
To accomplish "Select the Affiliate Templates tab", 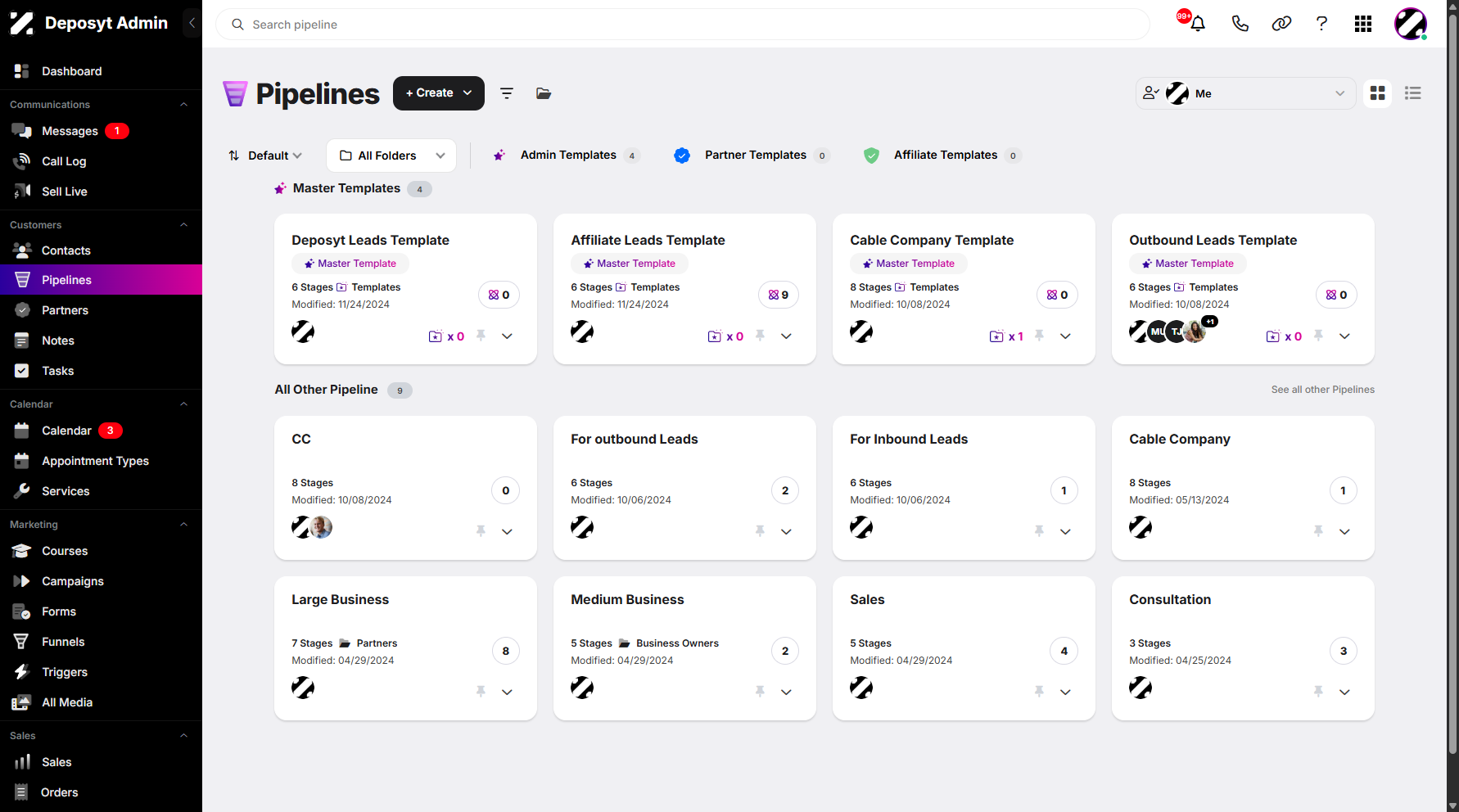I will pyautogui.click(x=942, y=156).
